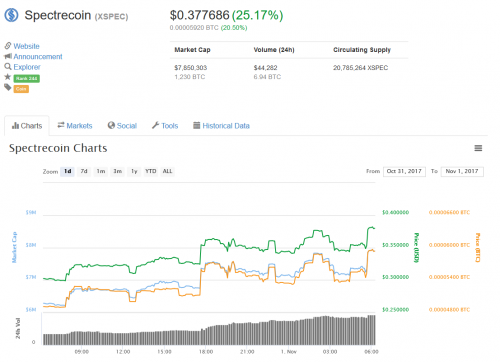Set chart zoom to 1d
Image resolution: width=500 pixels, height=362 pixels.
(67, 171)
